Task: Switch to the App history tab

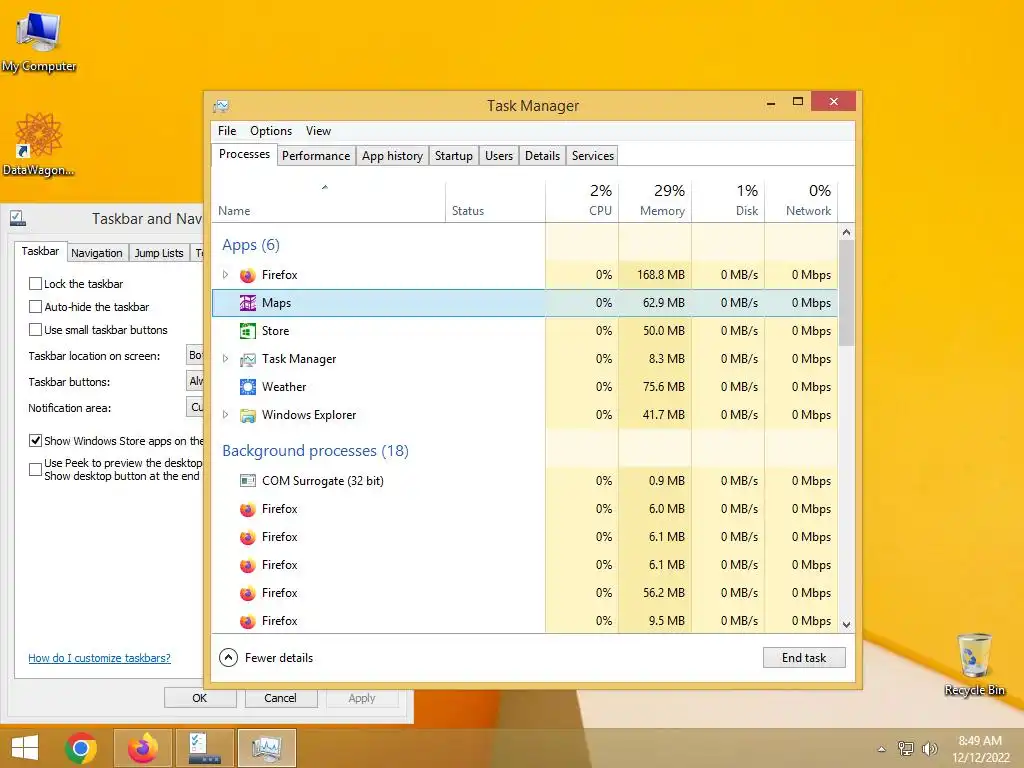Action: 392,156
